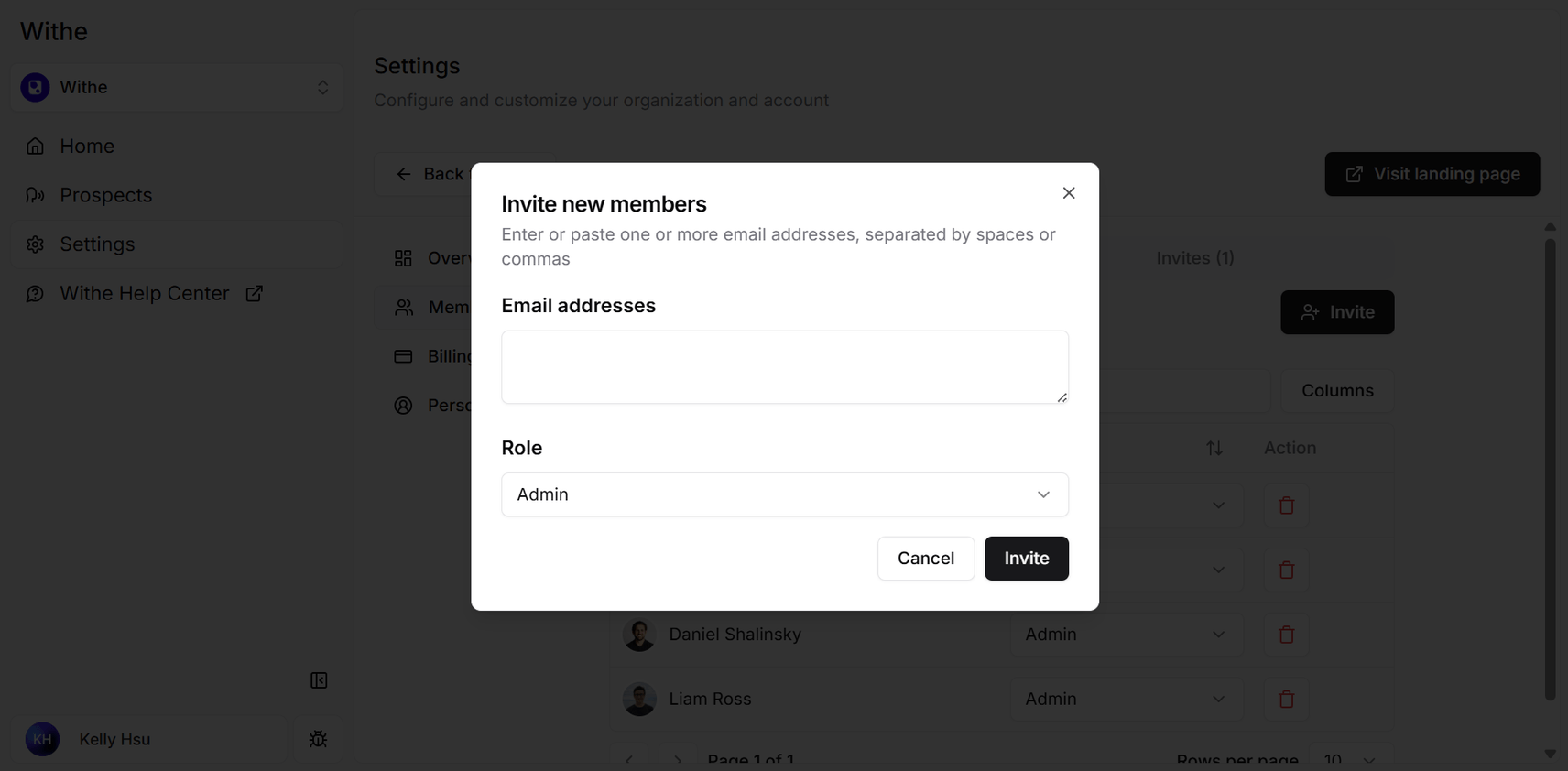Click the sidebar collapse panel icon
Viewport: 1568px width, 771px height.
(319, 680)
